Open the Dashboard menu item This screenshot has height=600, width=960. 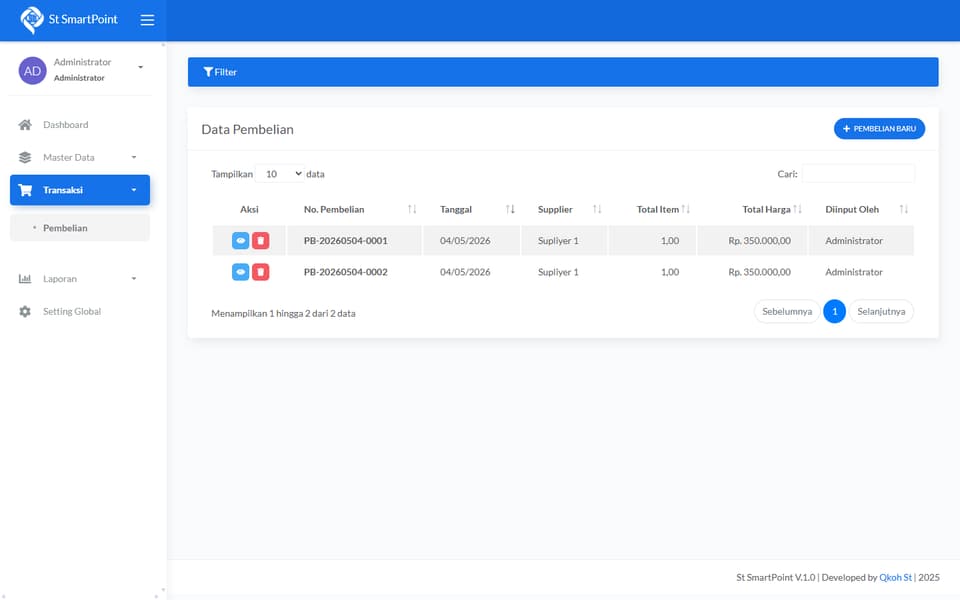(x=80, y=125)
